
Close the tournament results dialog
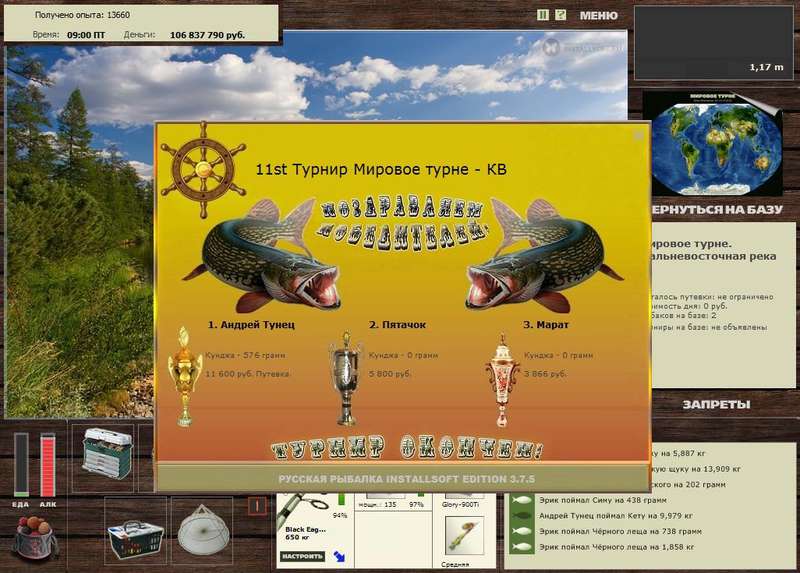(x=638, y=136)
